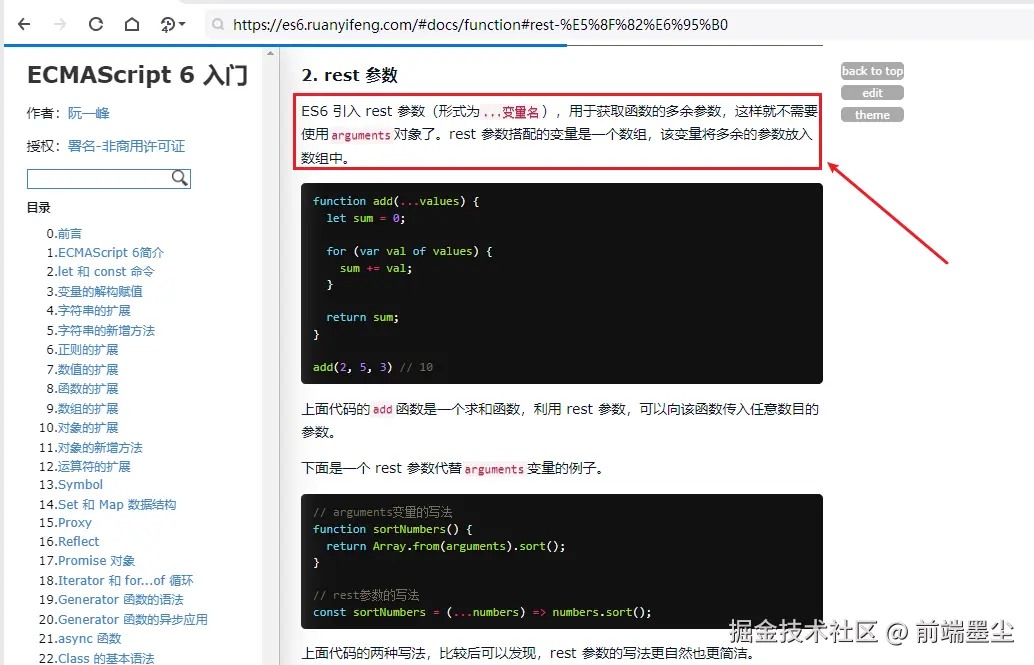
Task: Click the forward navigation arrow
Action: (62, 24)
